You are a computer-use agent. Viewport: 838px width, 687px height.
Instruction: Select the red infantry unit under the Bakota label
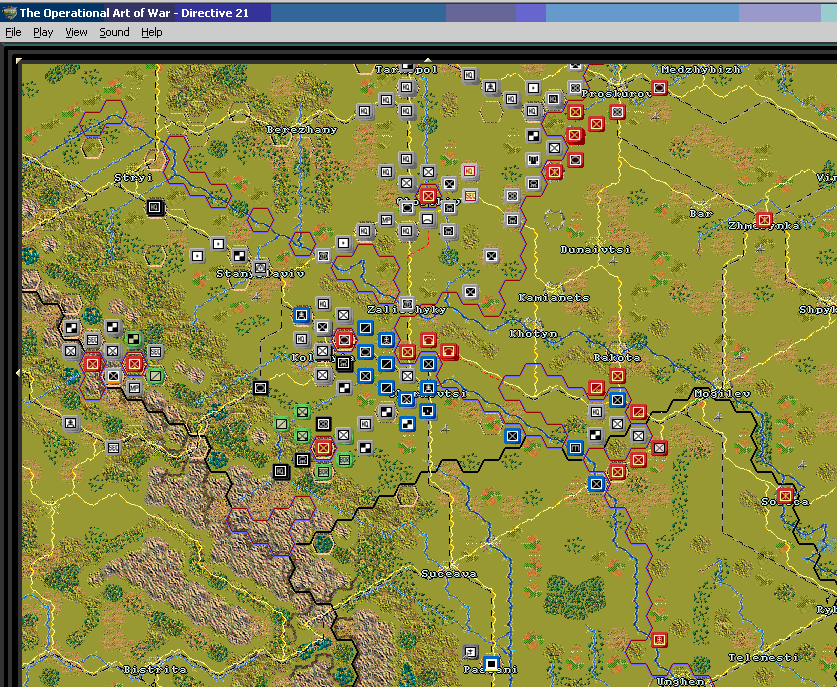pos(617,376)
